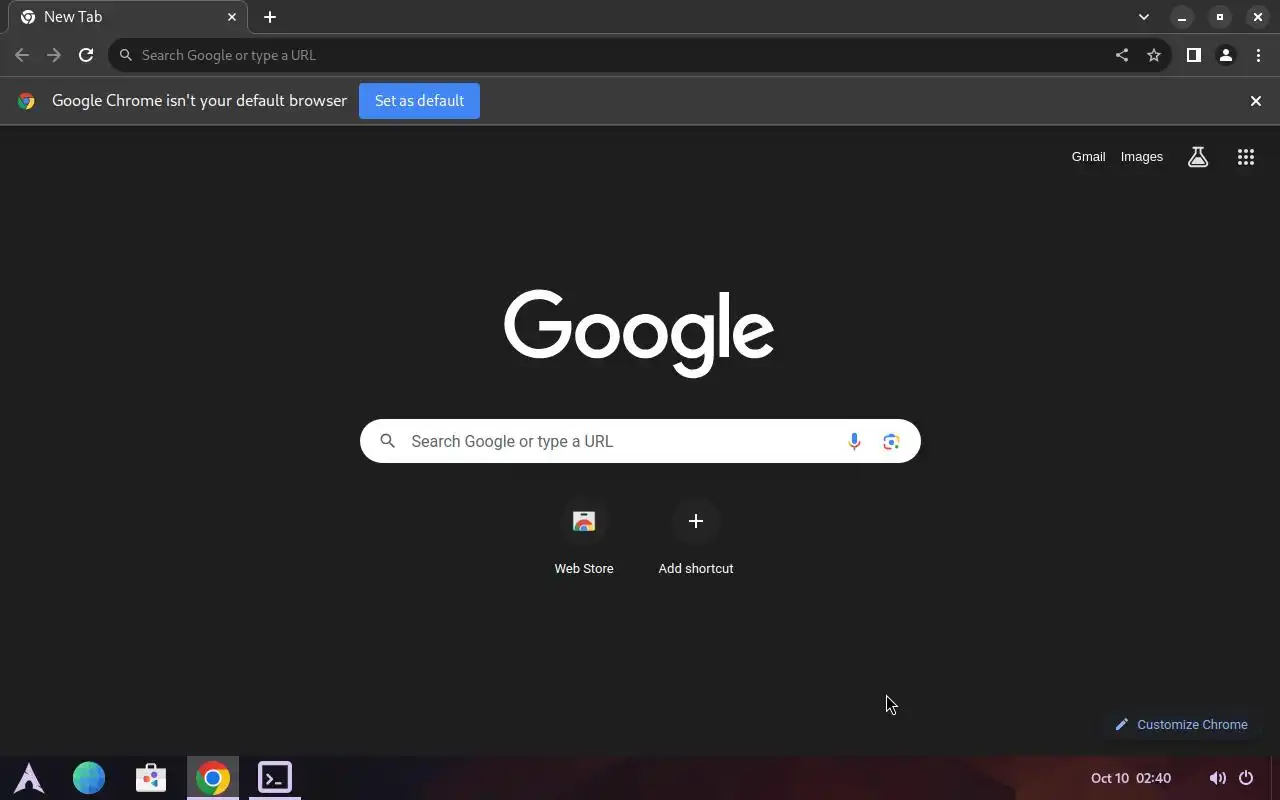Click the Chrome logo on the infobar
This screenshot has height=800, width=1280.
pyautogui.click(x=26, y=101)
